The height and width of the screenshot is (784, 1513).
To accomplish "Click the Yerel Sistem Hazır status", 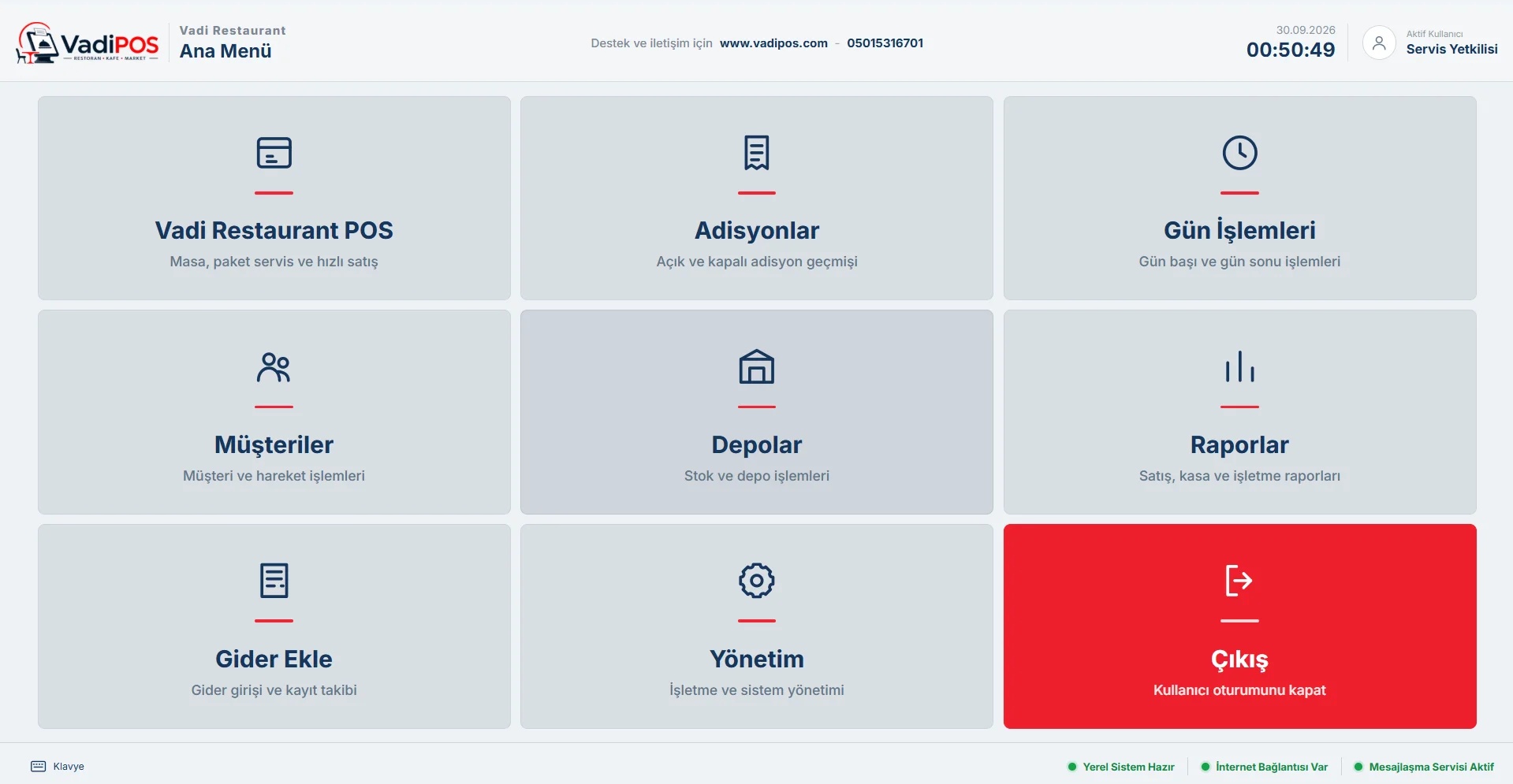I will pyautogui.click(x=1121, y=767).
